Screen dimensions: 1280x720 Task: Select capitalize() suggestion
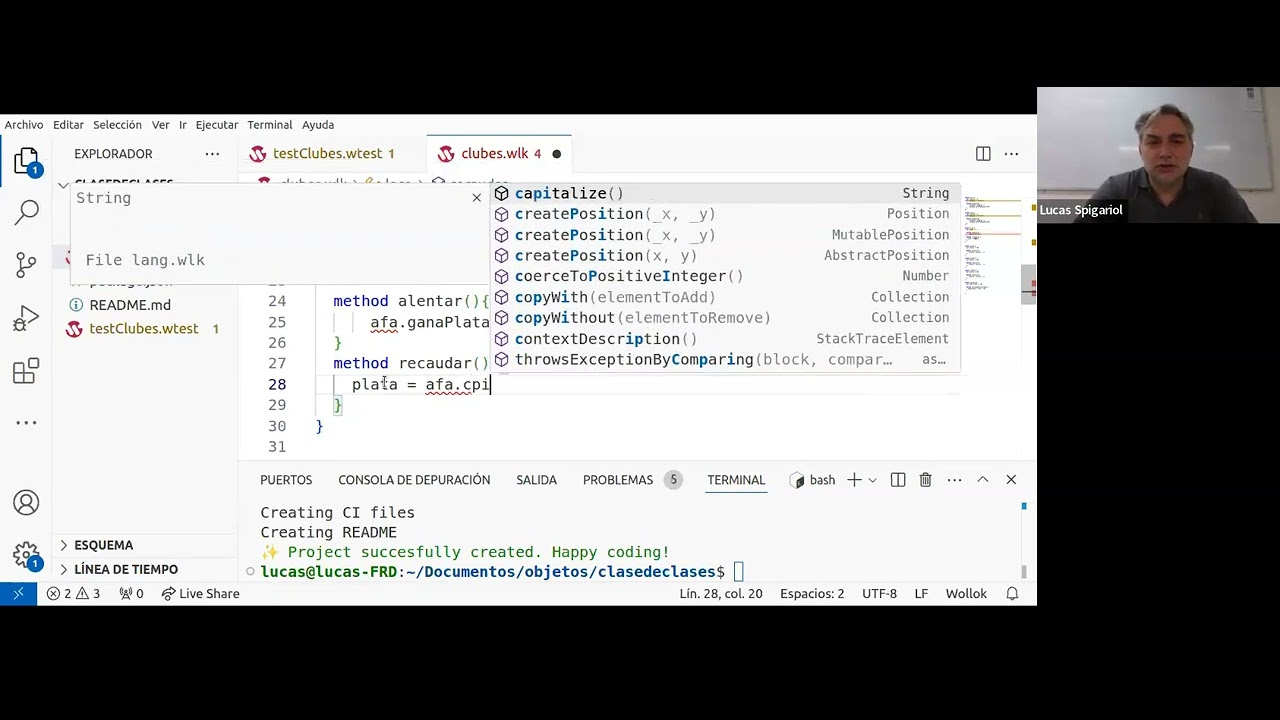(724, 193)
